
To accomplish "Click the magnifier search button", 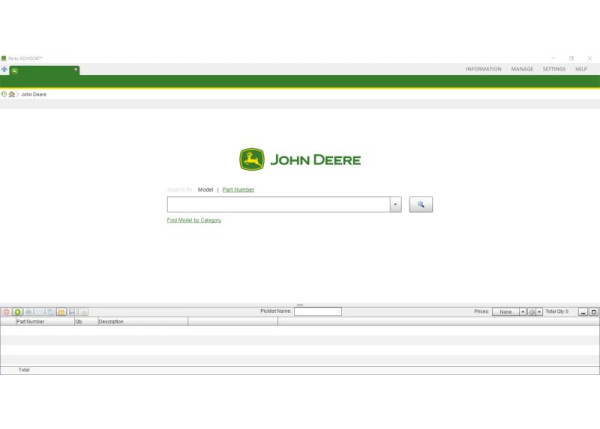I will tap(421, 204).
